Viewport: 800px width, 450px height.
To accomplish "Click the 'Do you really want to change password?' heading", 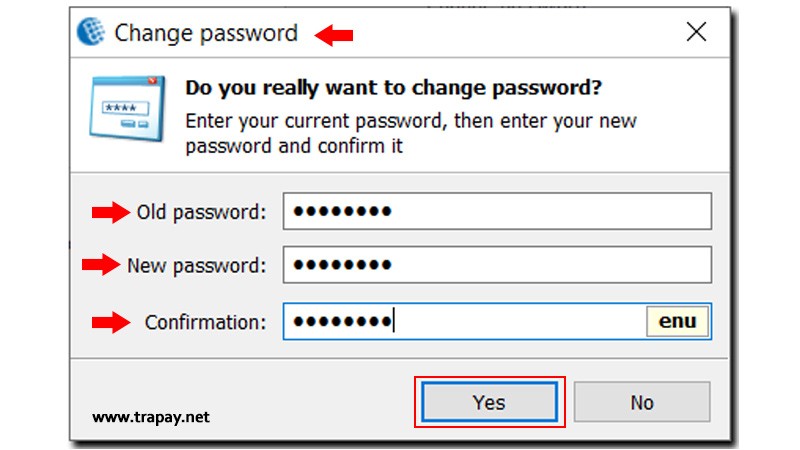I will pyautogui.click(x=393, y=88).
